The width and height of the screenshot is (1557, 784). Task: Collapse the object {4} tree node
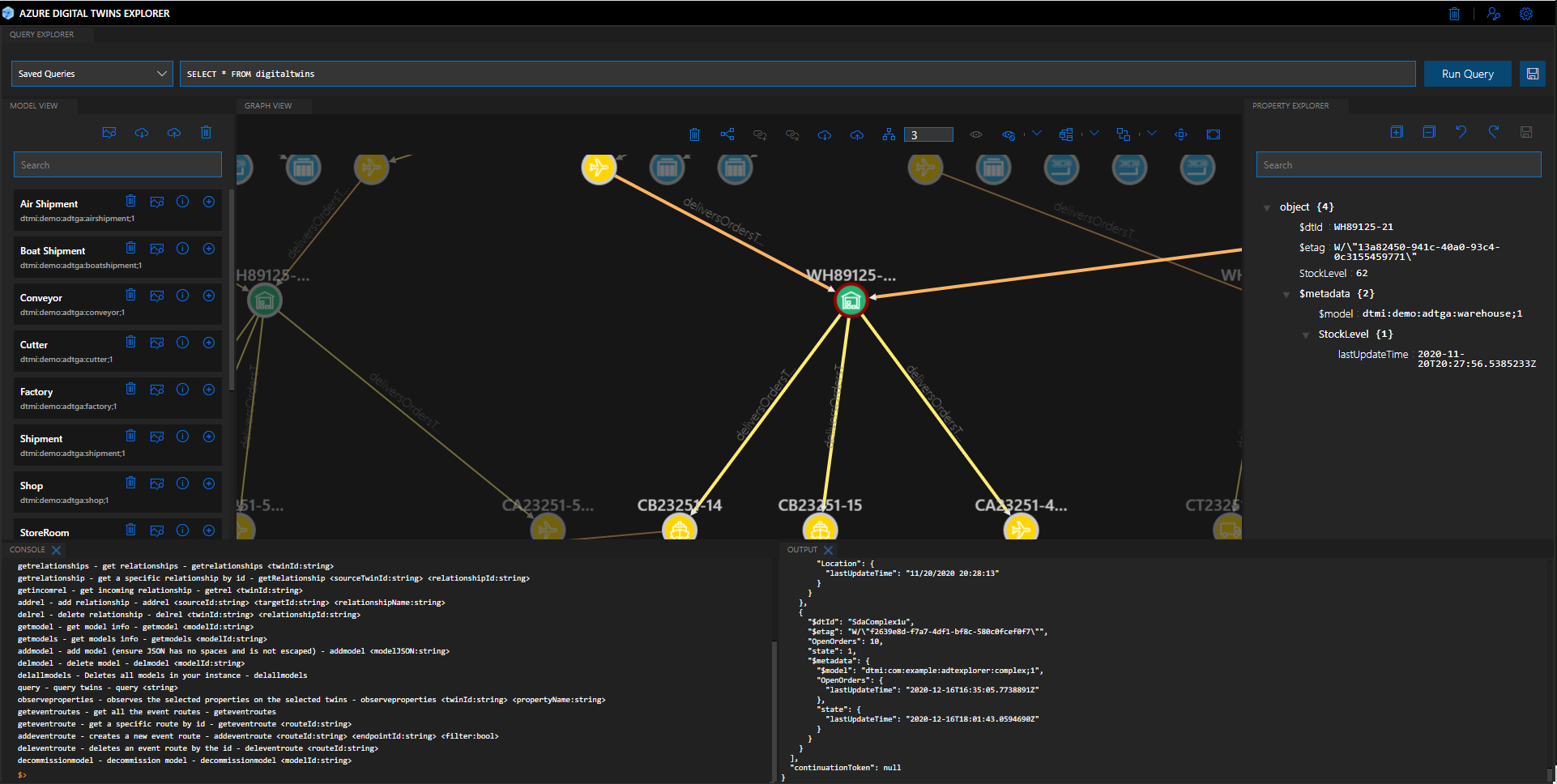coord(1267,208)
